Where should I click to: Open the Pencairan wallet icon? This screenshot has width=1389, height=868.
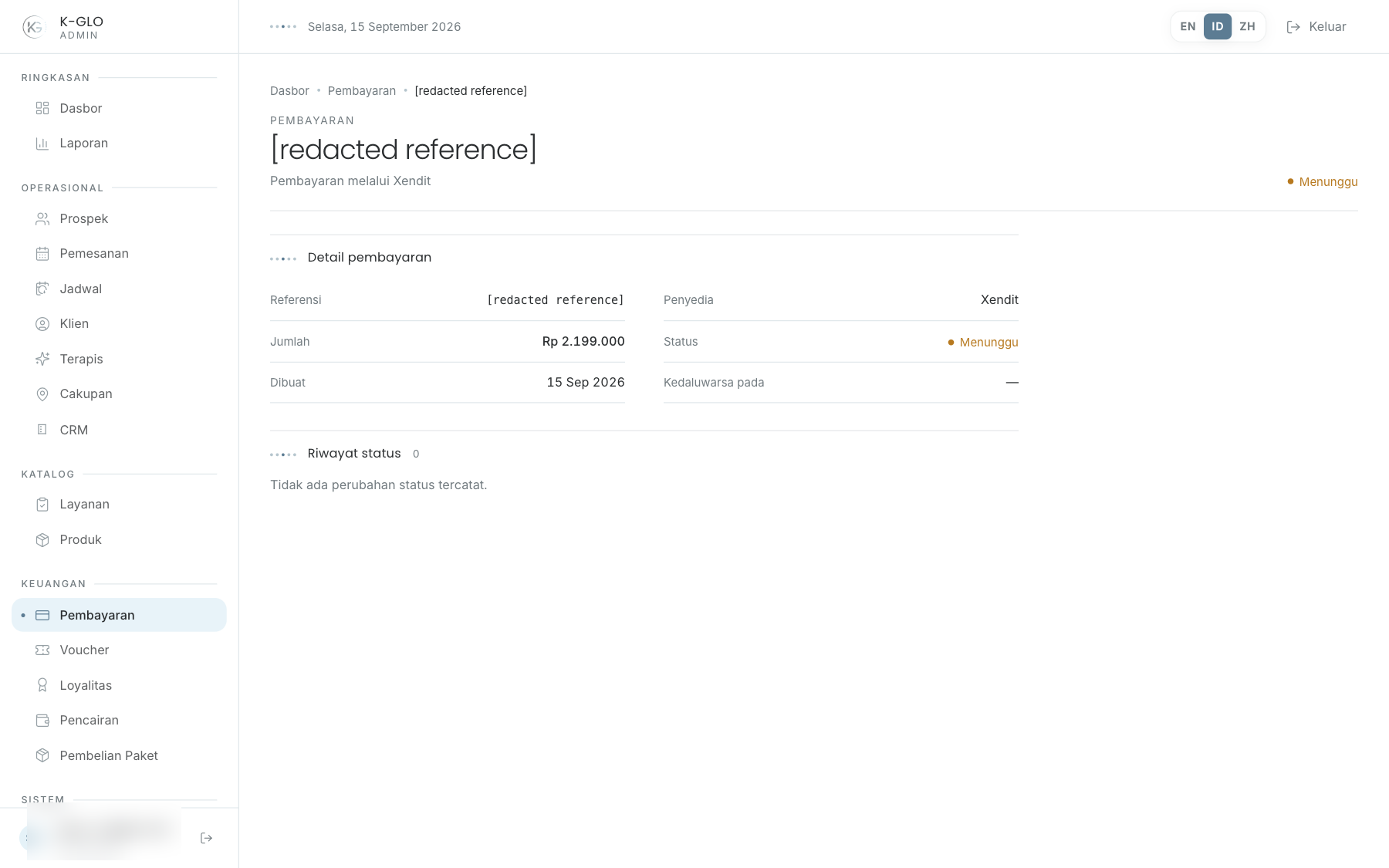pyautogui.click(x=42, y=721)
